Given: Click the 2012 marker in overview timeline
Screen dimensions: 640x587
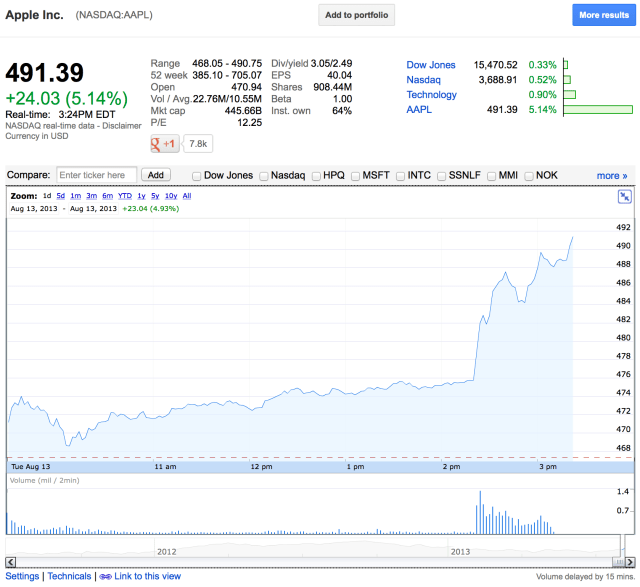Looking at the screenshot, I should click(x=167, y=552).
